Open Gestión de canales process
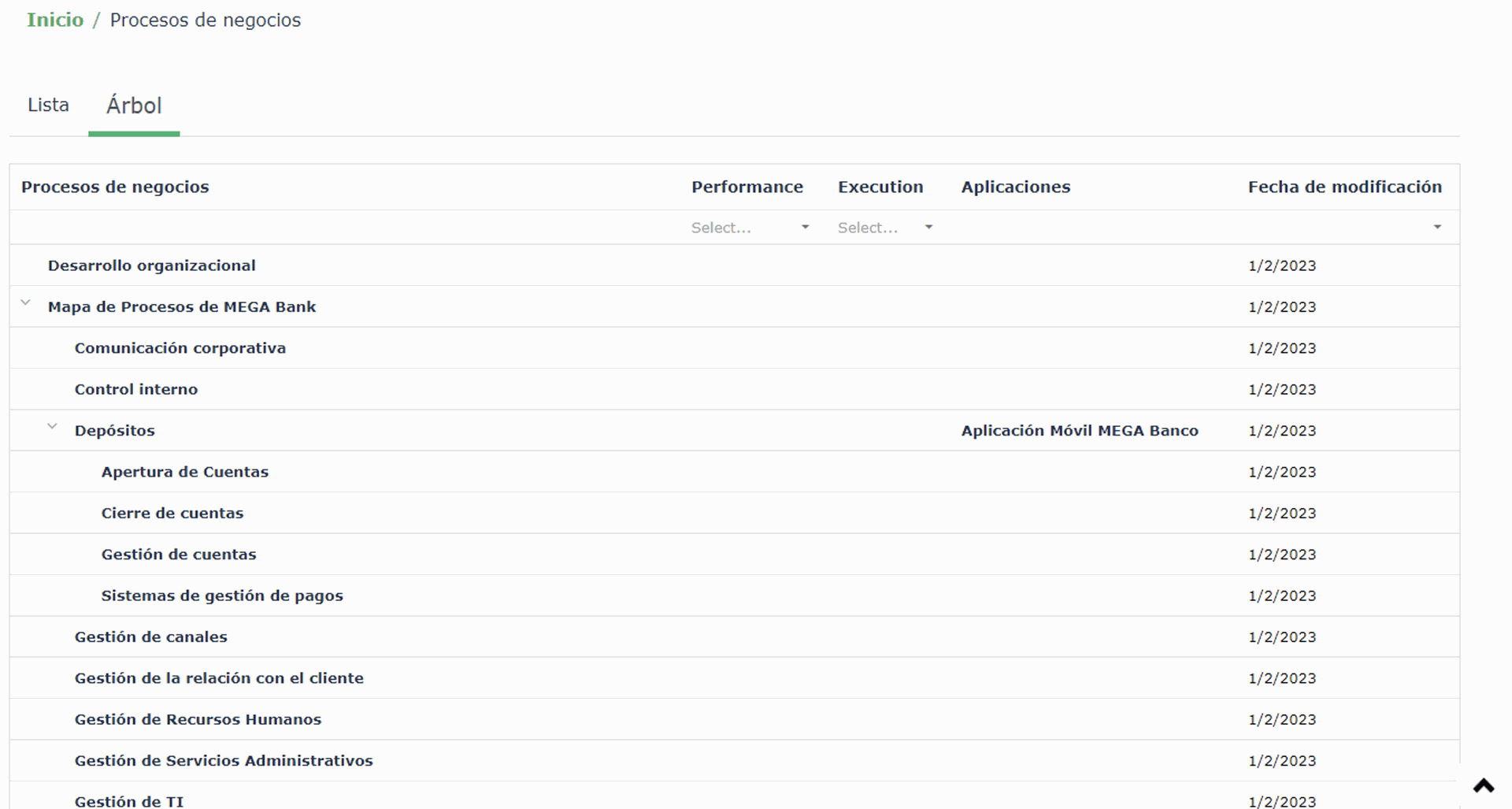Screen dimensions: 1512x809 pyautogui.click(x=150, y=636)
